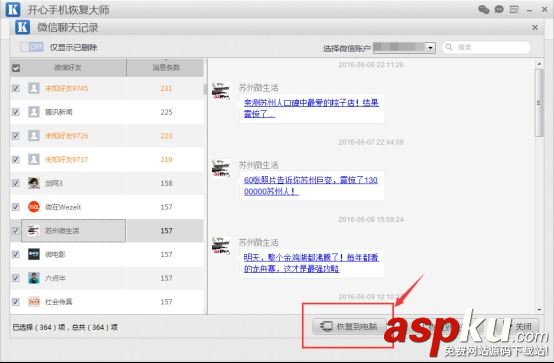Uncheck the 未知好友9745 checkbox
554x363 pixels.
click(16, 88)
